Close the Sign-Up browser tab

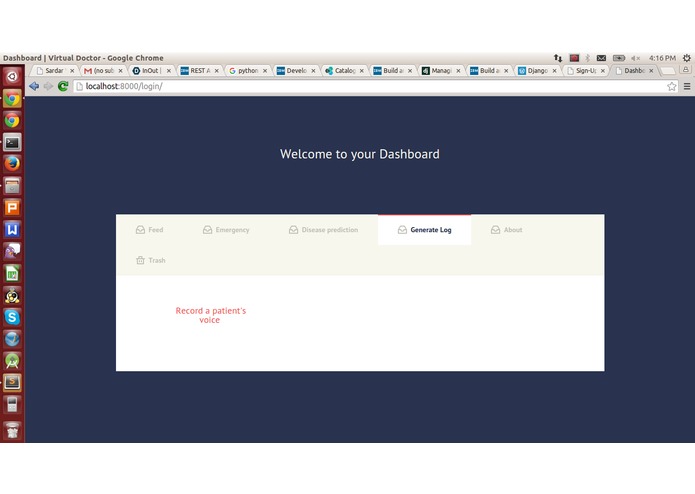coord(603,70)
